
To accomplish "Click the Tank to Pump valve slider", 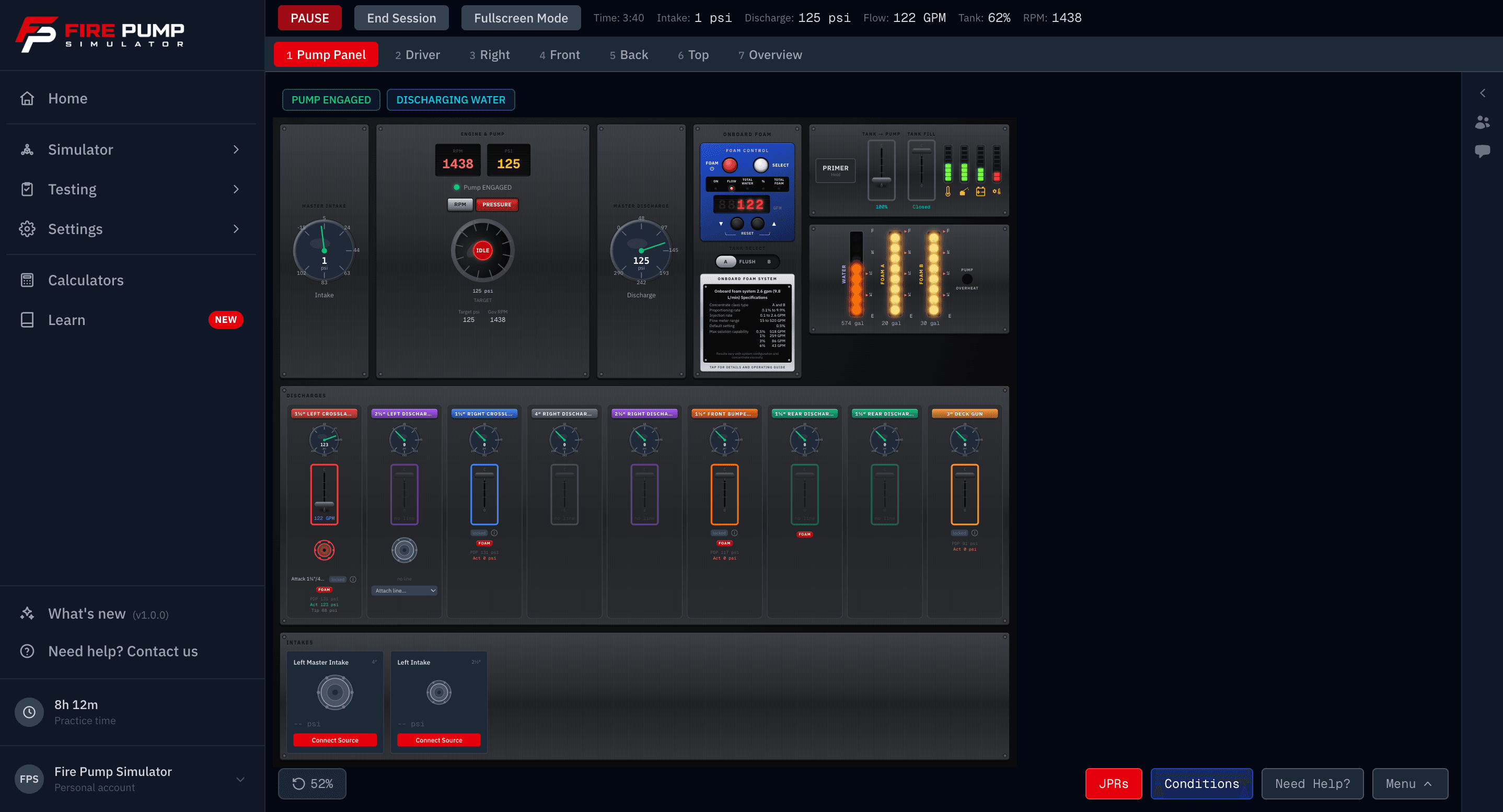I will click(881, 170).
